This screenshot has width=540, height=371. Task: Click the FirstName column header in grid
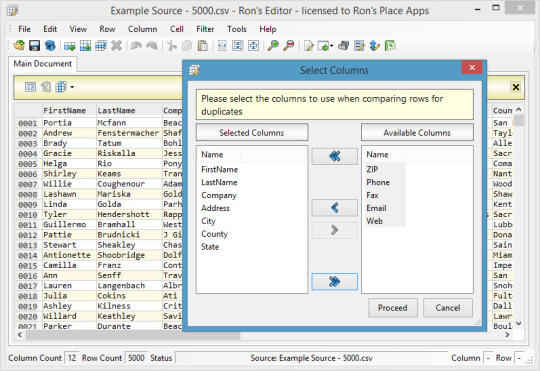click(69, 111)
